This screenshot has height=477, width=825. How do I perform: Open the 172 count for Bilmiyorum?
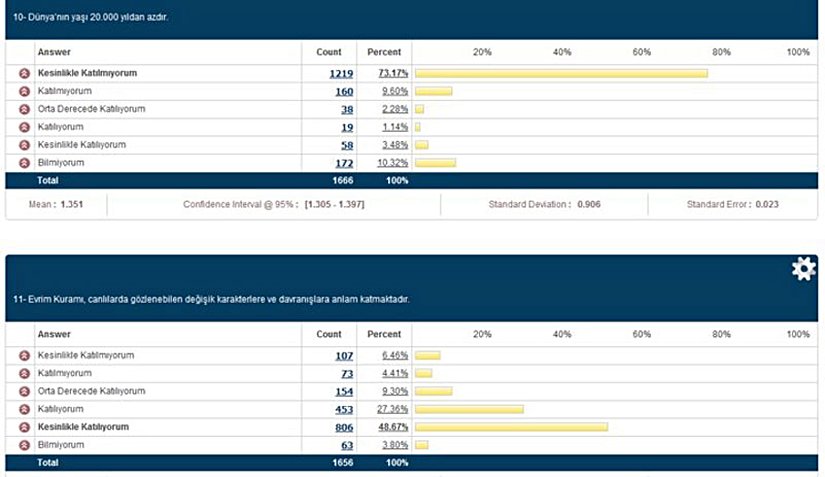coord(344,162)
